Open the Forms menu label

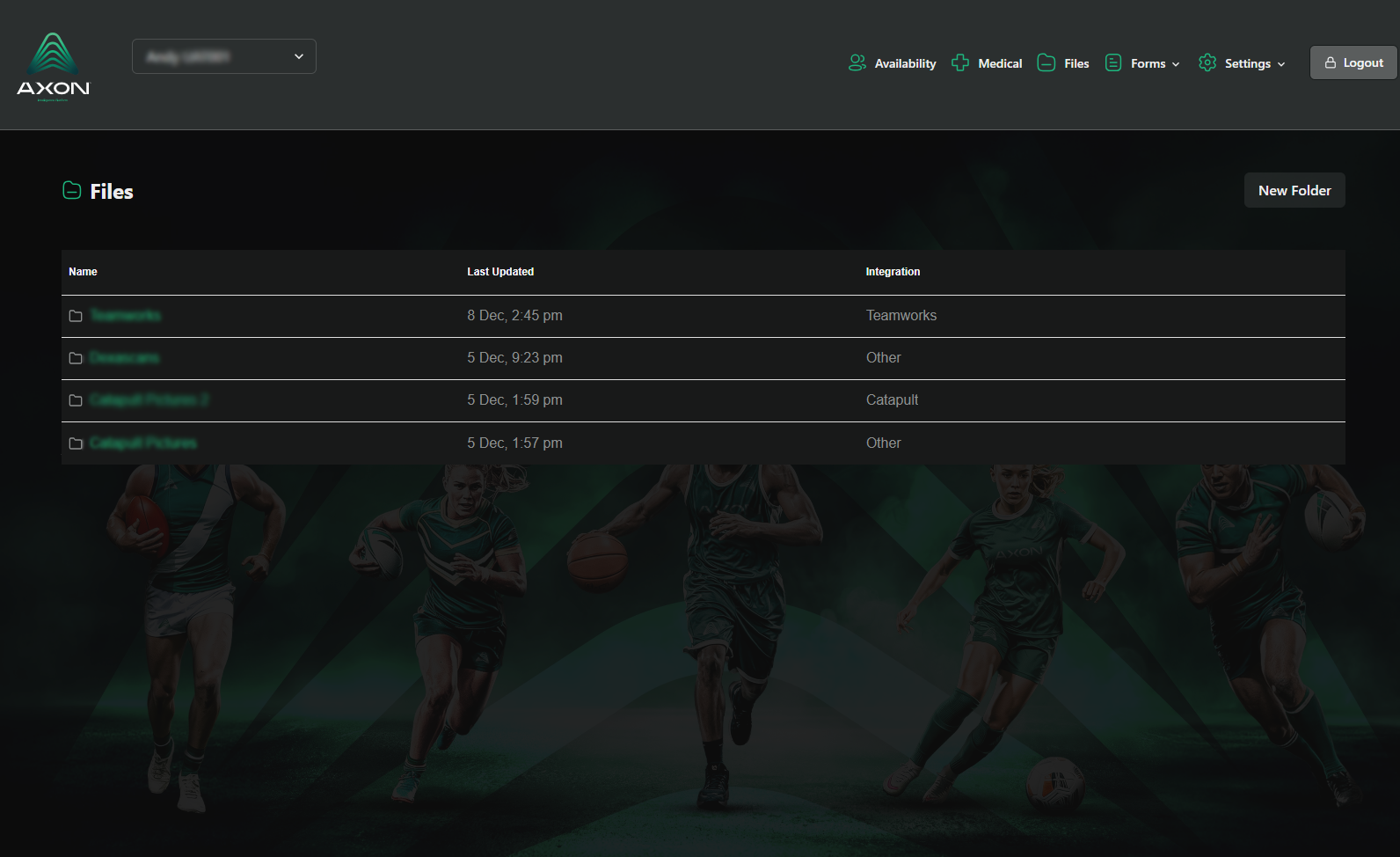coord(1148,63)
